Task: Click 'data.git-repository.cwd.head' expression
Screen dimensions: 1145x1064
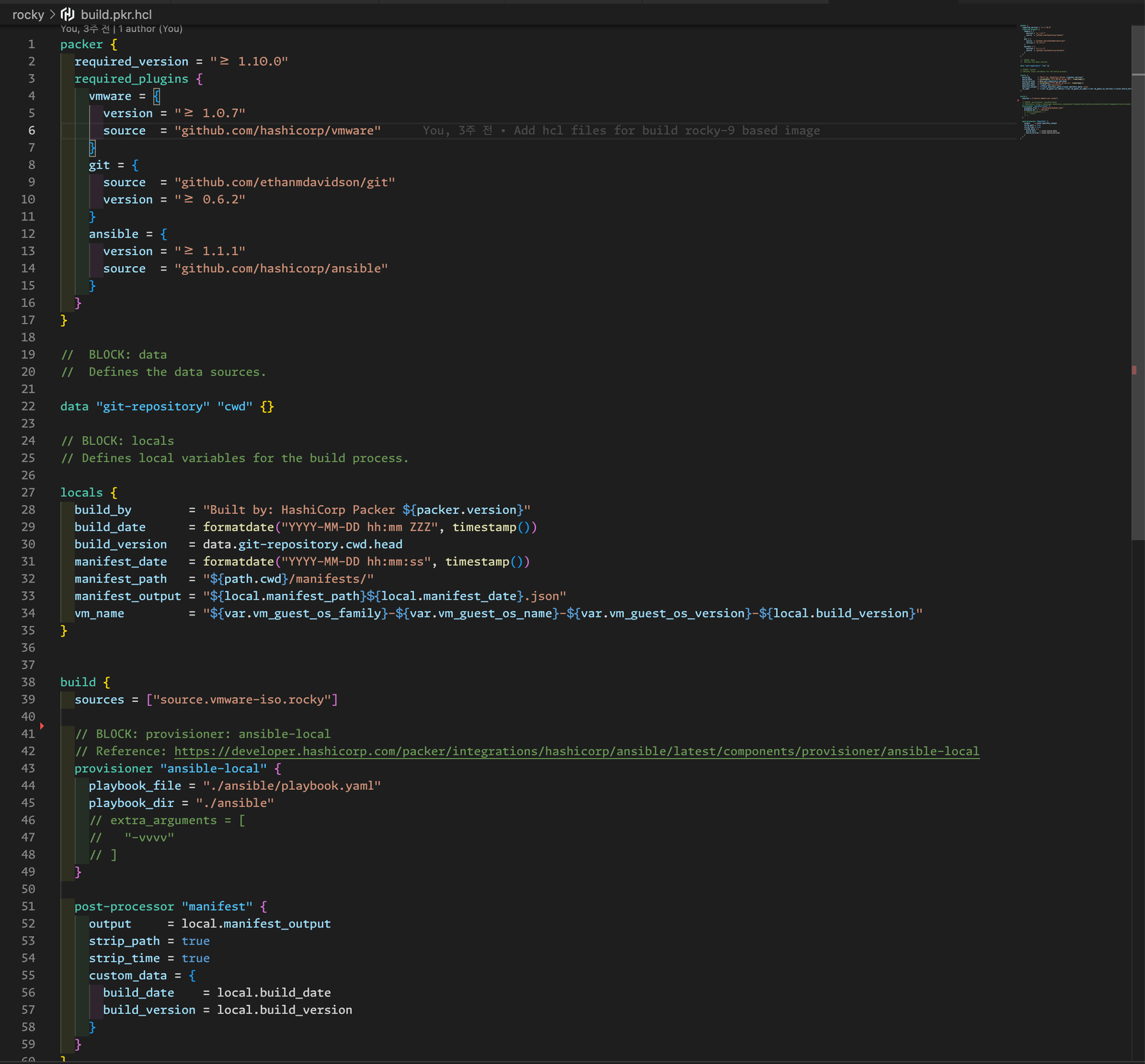Action: tap(303, 544)
